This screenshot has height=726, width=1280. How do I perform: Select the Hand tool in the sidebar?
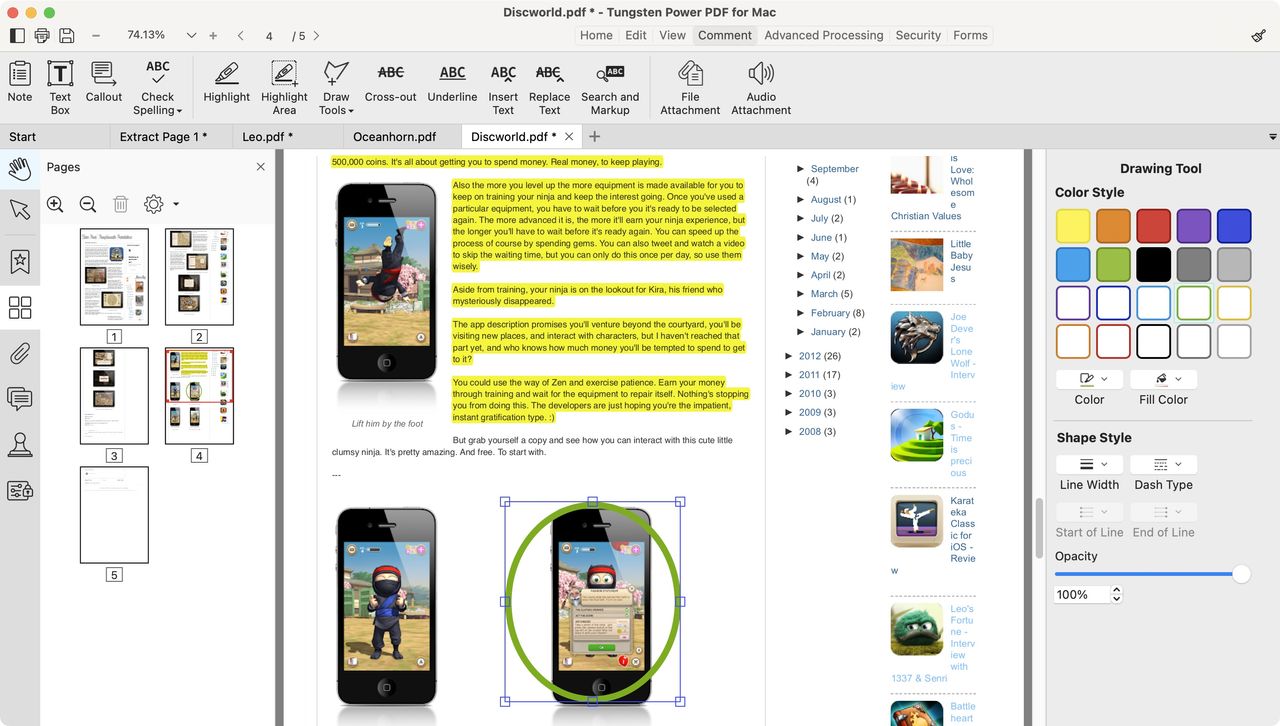tap(20, 168)
